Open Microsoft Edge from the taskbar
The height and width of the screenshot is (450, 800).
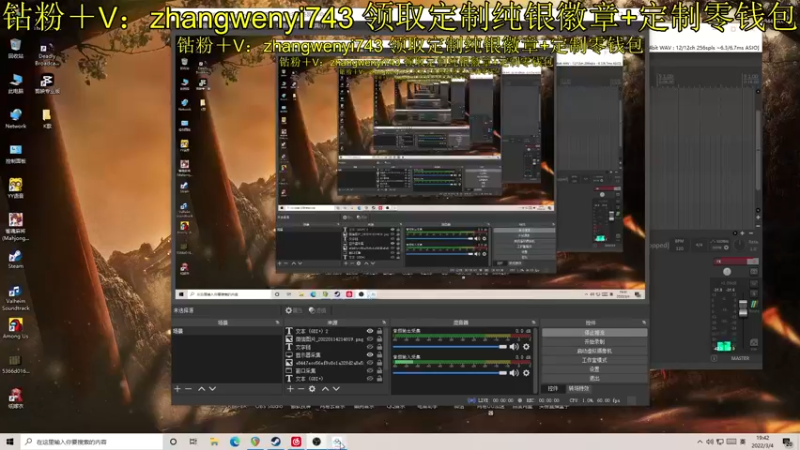pyautogui.click(x=235, y=442)
